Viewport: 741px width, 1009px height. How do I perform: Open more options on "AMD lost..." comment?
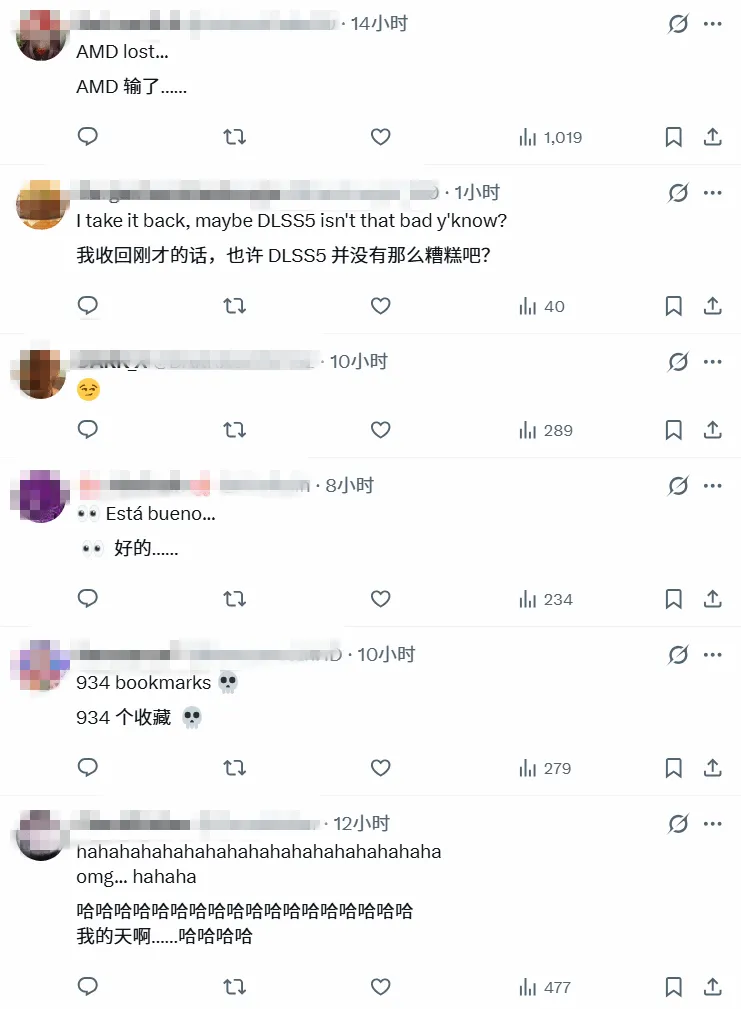click(x=713, y=24)
